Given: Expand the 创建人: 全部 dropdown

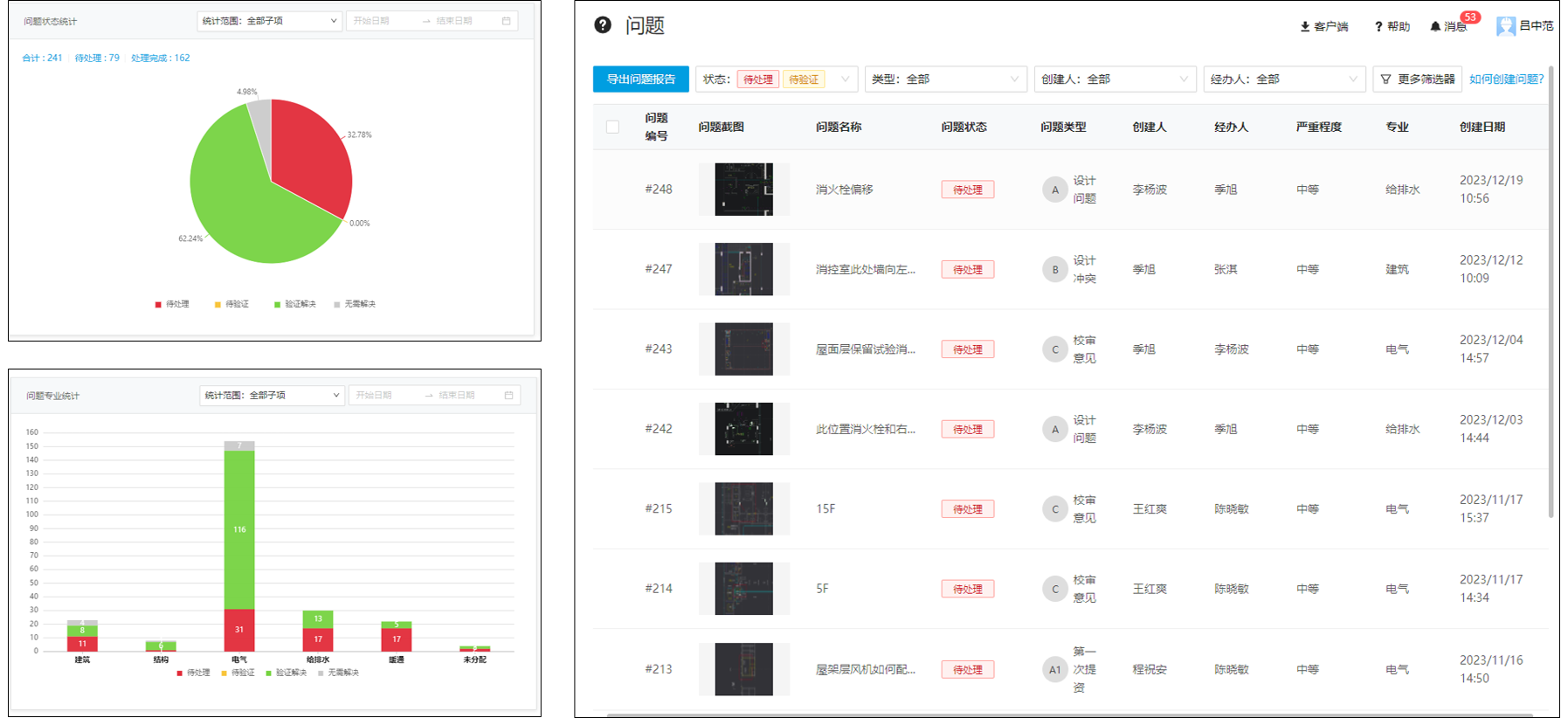Looking at the screenshot, I should 1115,79.
